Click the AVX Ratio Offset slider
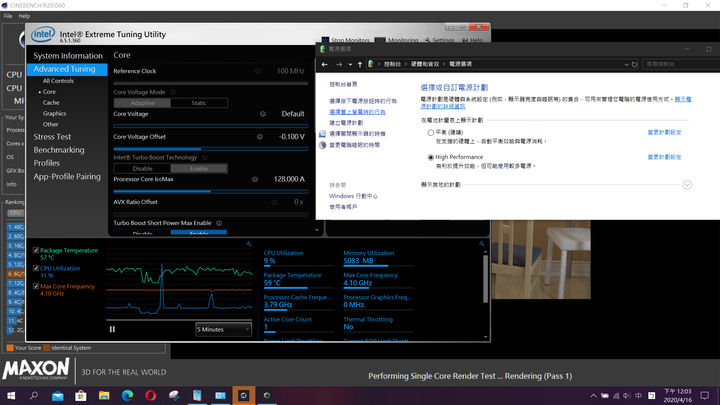The height and width of the screenshot is (405, 720). [211, 214]
